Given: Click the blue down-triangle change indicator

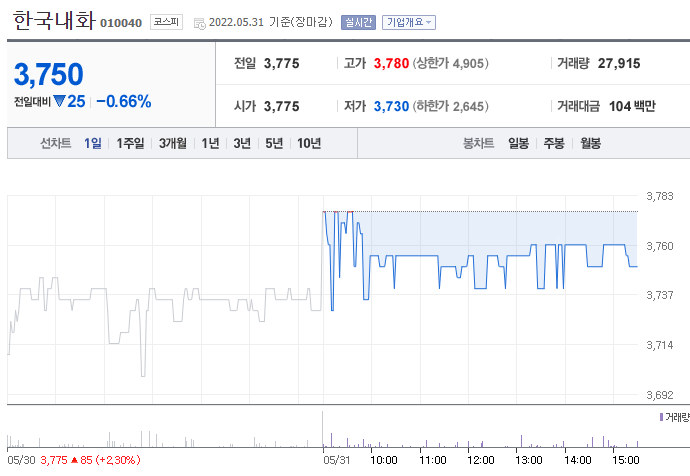Looking at the screenshot, I should [x=59, y=102].
